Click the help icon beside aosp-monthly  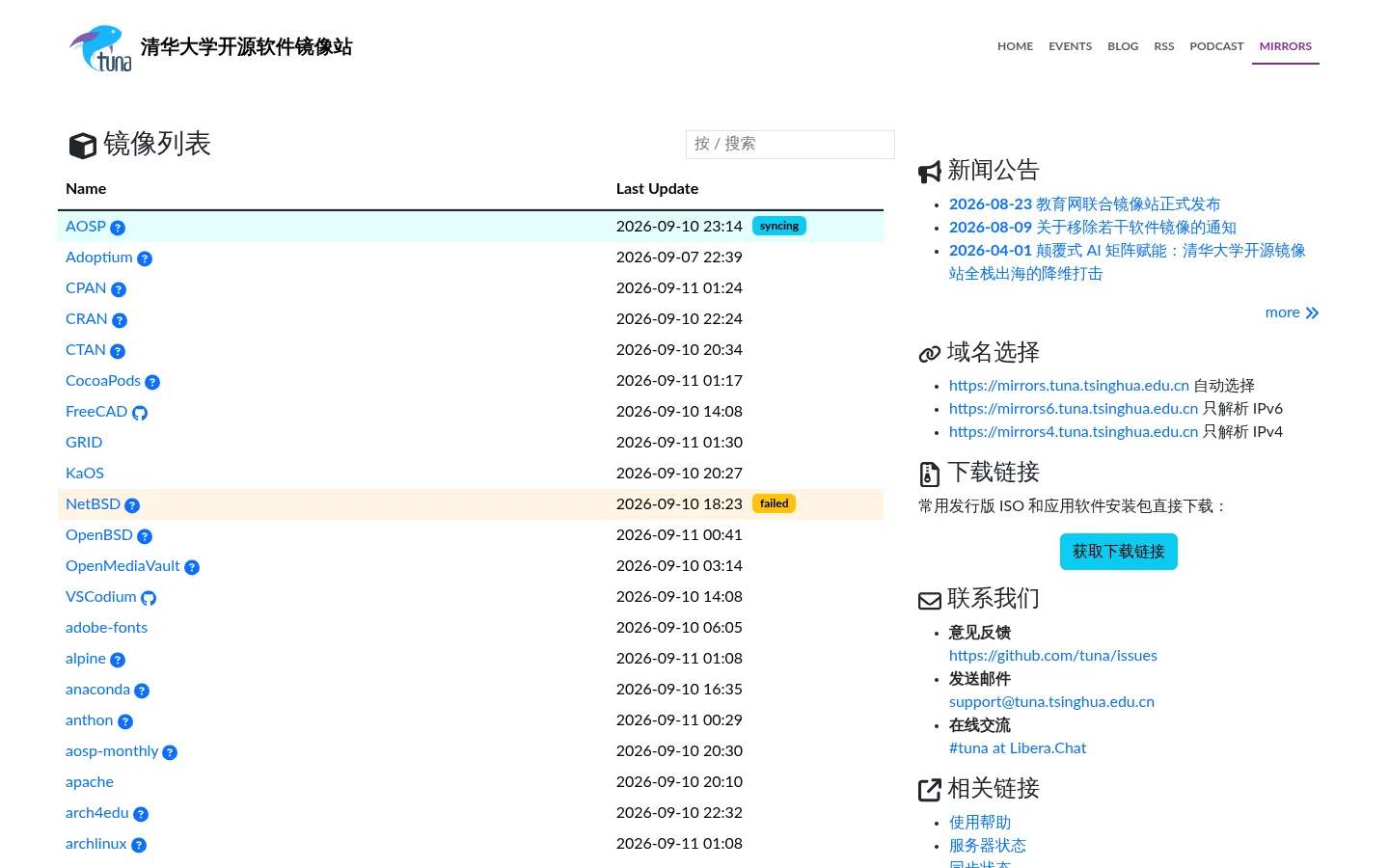[170, 752]
